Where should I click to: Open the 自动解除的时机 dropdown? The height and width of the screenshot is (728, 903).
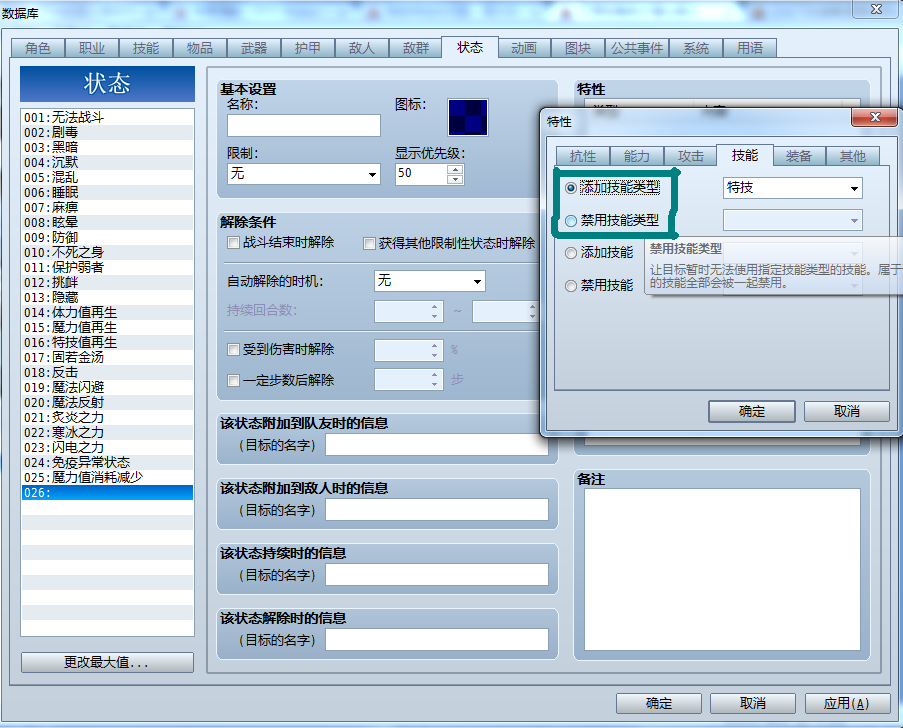[430, 281]
